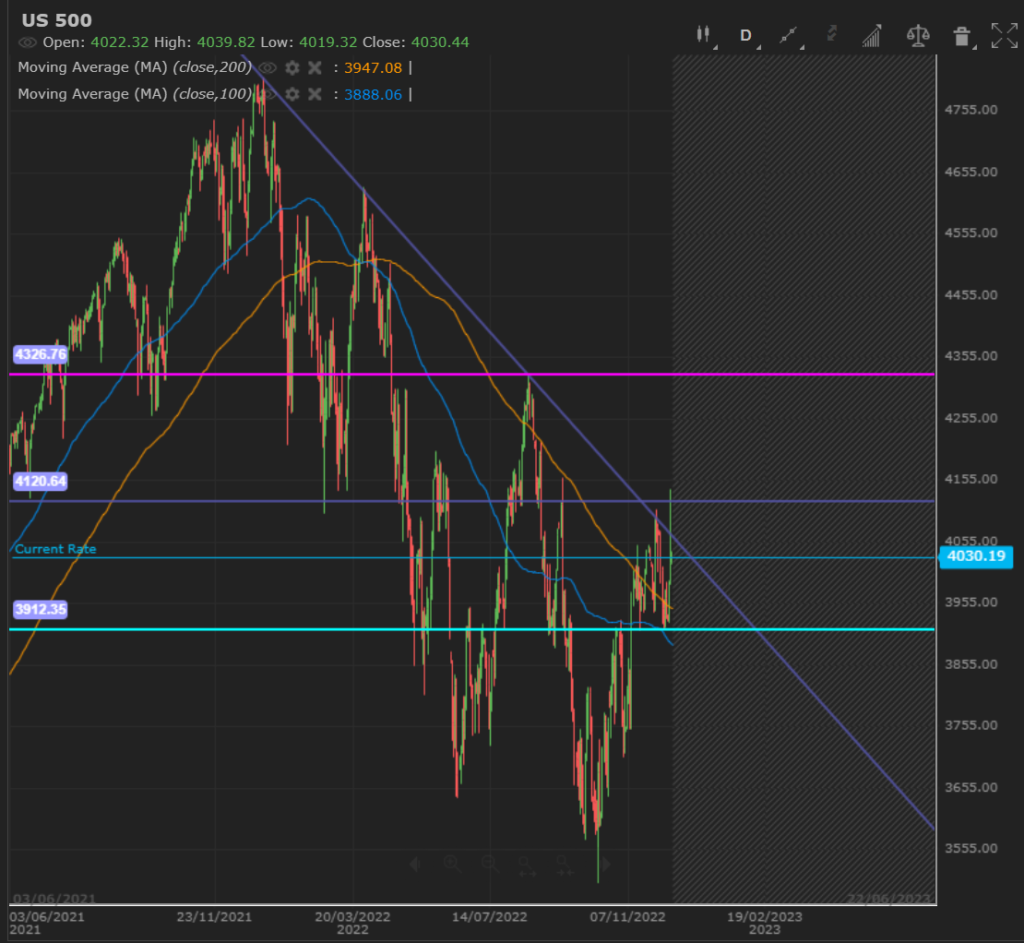Open the drawing tools line dropdown
Viewport: 1024px width, 943px height.
(x=790, y=35)
